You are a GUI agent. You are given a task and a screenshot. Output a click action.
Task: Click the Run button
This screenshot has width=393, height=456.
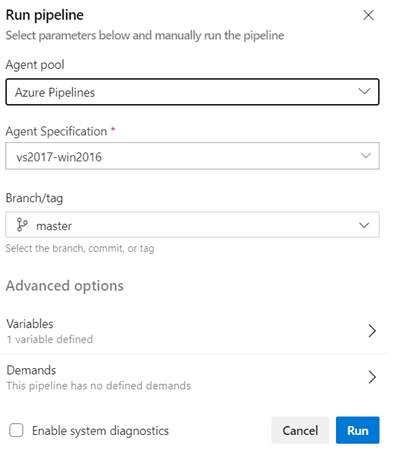(x=358, y=430)
